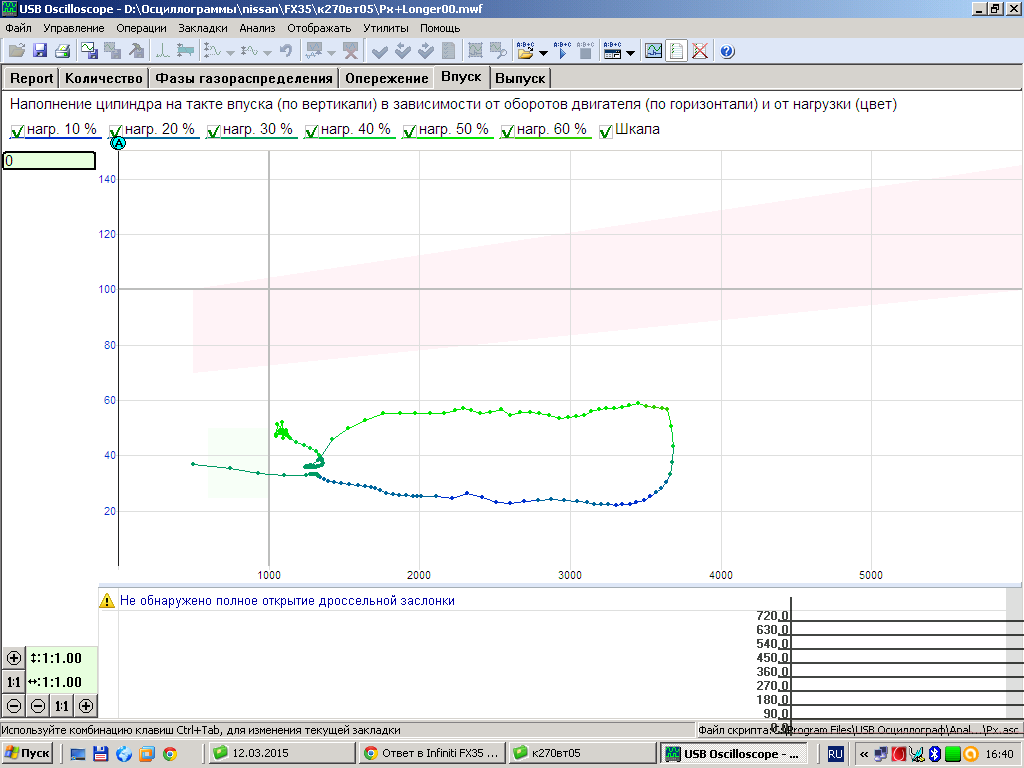Open the Анализ menu

[257, 28]
